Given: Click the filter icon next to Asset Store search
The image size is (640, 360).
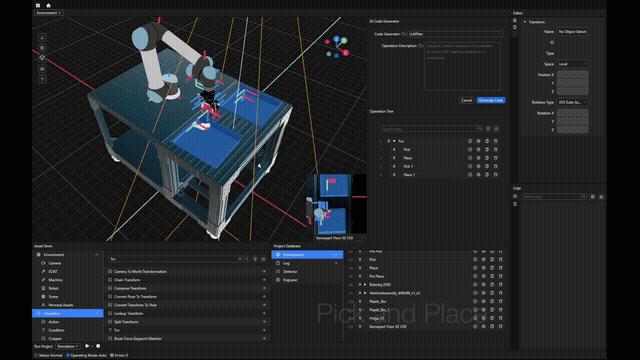Looking at the screenshot, I should 255,259.
